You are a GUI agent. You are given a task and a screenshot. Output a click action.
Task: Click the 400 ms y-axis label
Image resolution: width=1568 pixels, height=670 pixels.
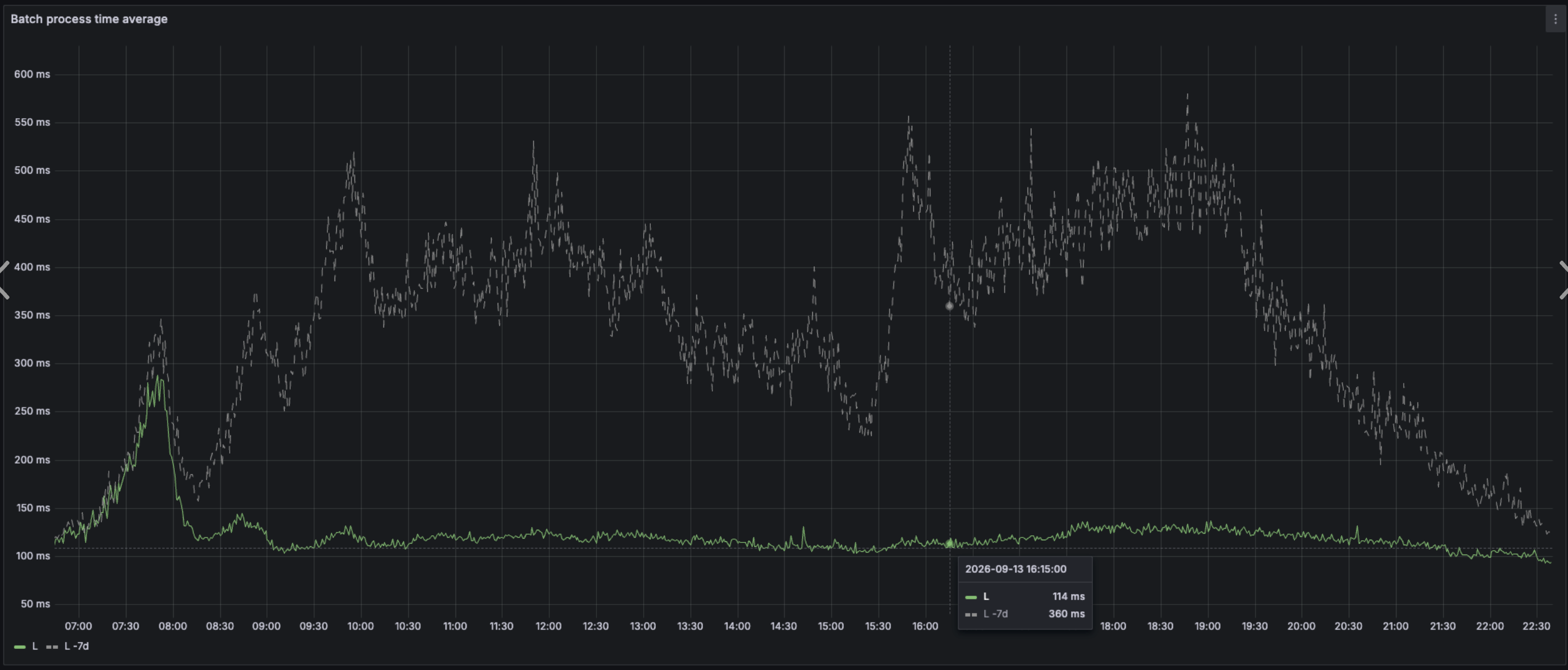pos(32,267)
